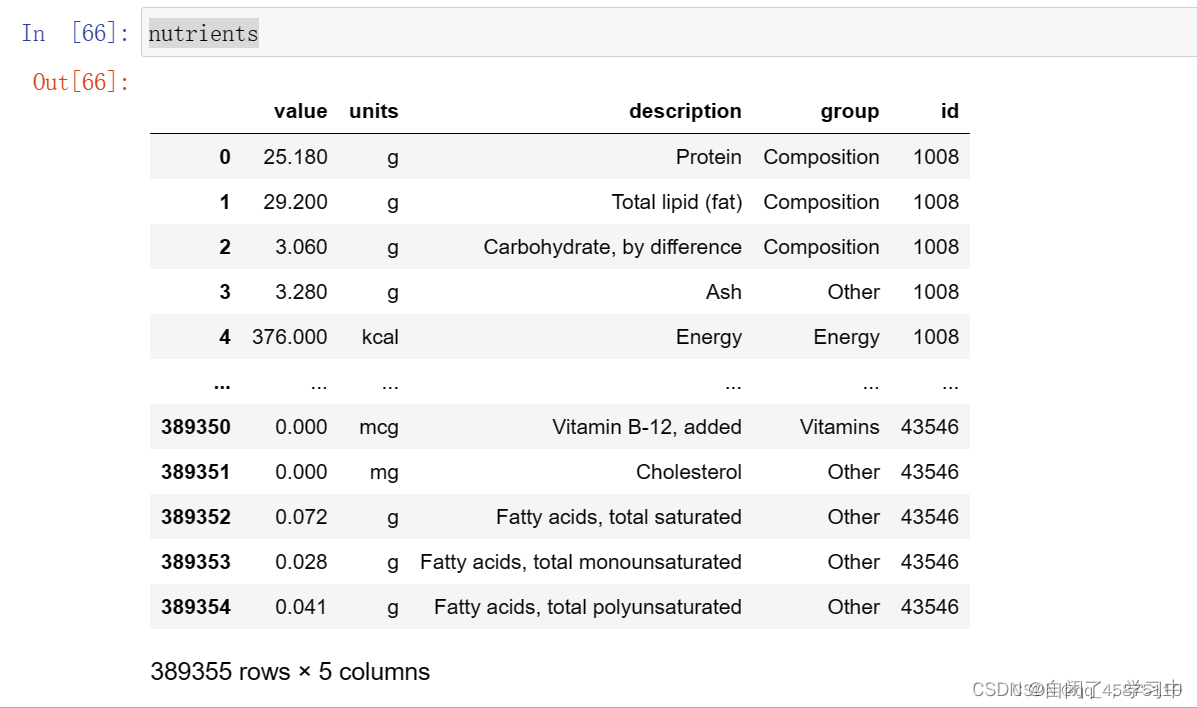
Task: Select the Fatty acids, total monounsaturated cell
Action: pyautogui.click(x=580, y=562)
